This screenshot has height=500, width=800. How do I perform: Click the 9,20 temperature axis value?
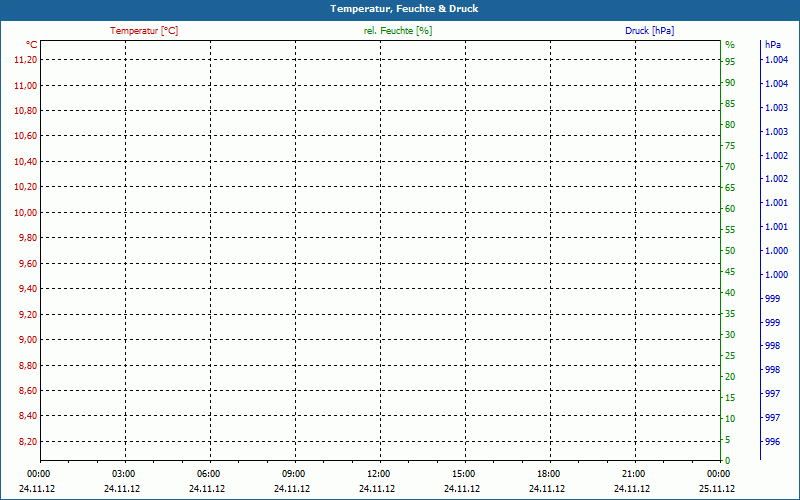(x=28, y=314)
